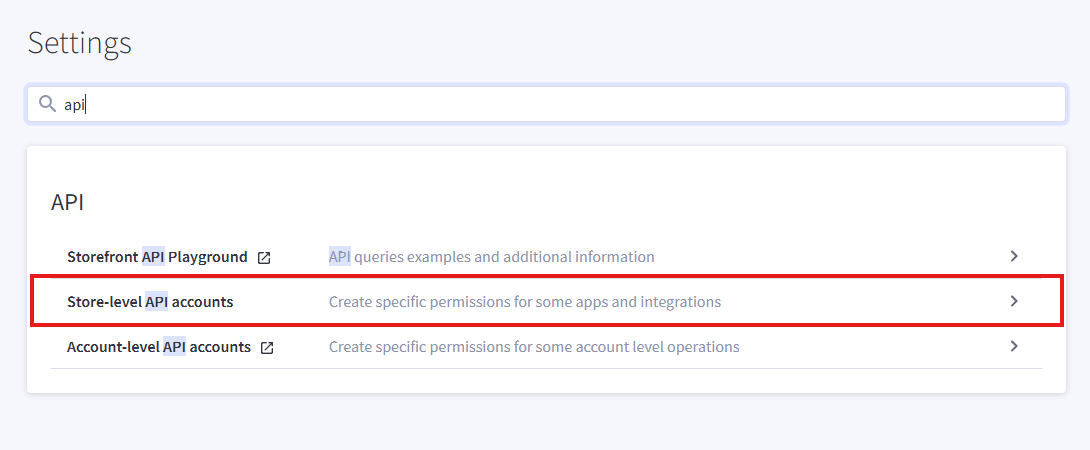This screenshot has height=450, width=1090.
Task: Open Account-level API accounts
Action: (159, 347)
